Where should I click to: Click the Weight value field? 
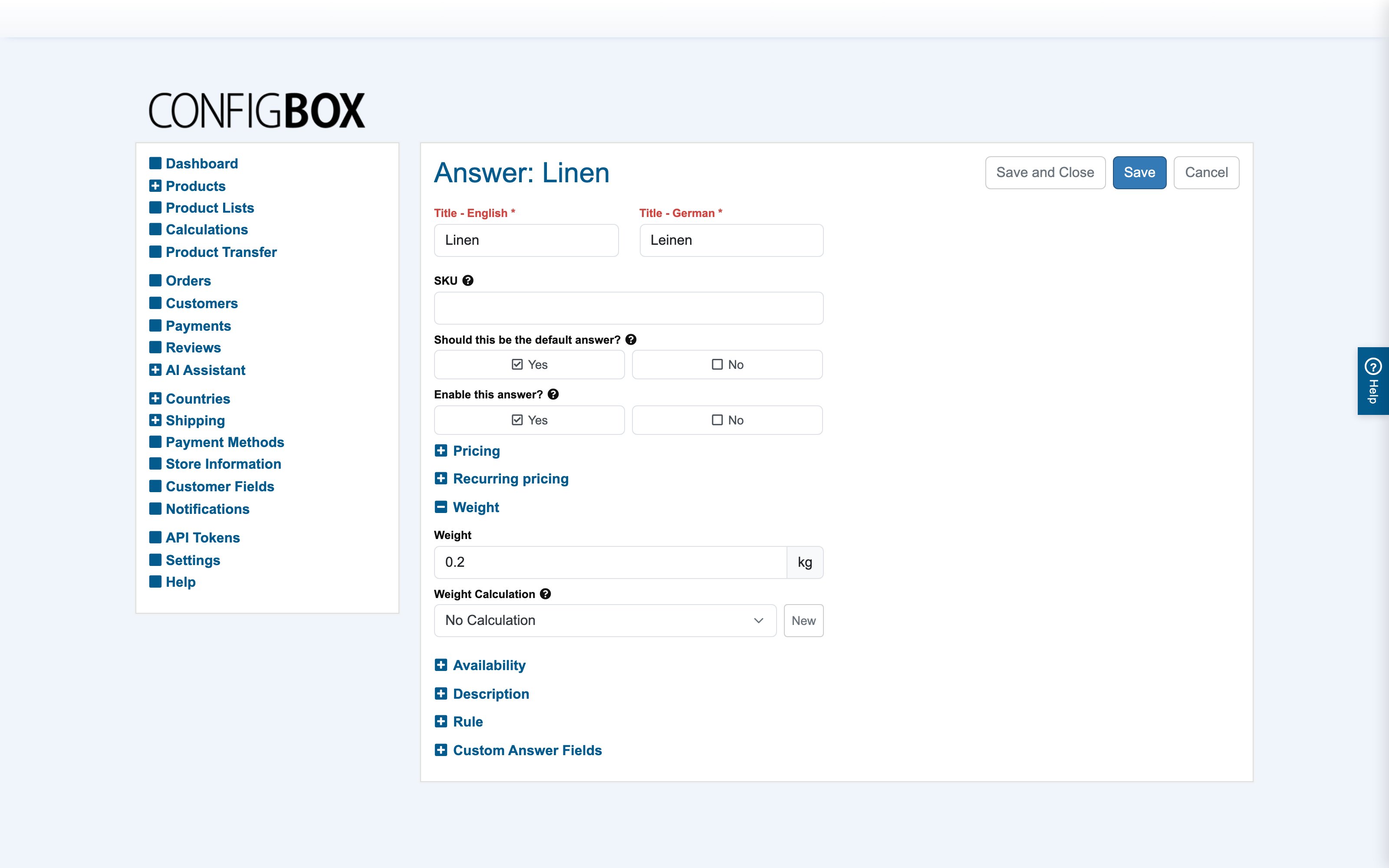coord(610,562)
